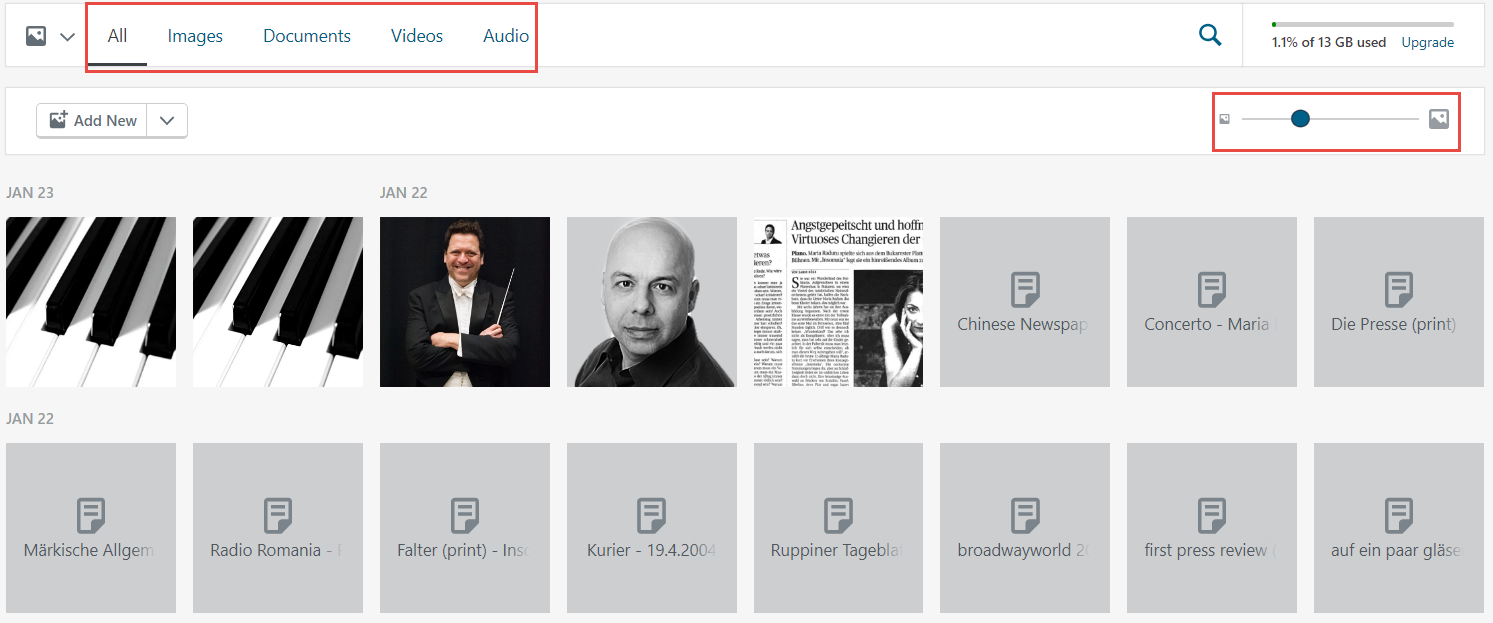This screenshot has height=623, width=1493.
Task: Show the Videos tab
Action: click(416, 36)
